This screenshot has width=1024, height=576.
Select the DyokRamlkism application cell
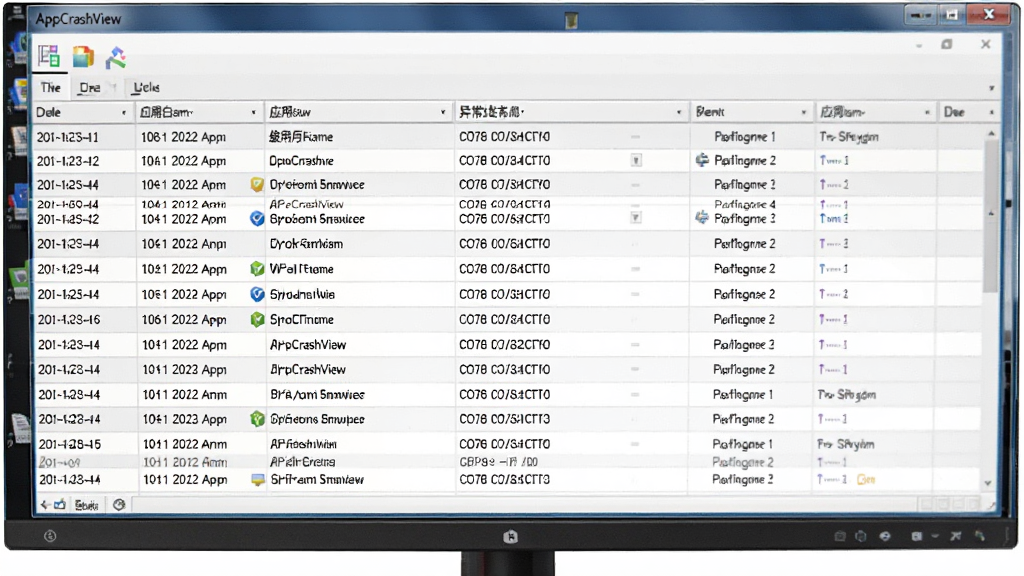[306, 244]
